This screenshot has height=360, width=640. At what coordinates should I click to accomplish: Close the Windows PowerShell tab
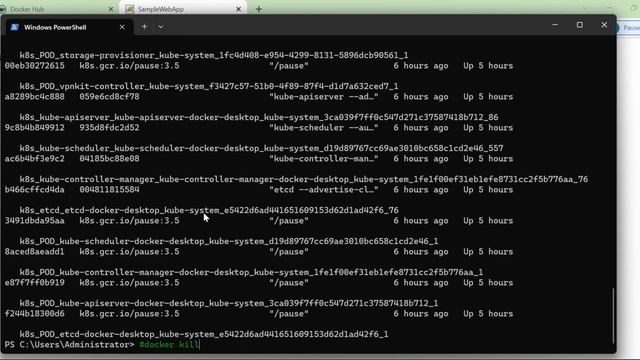122,27
